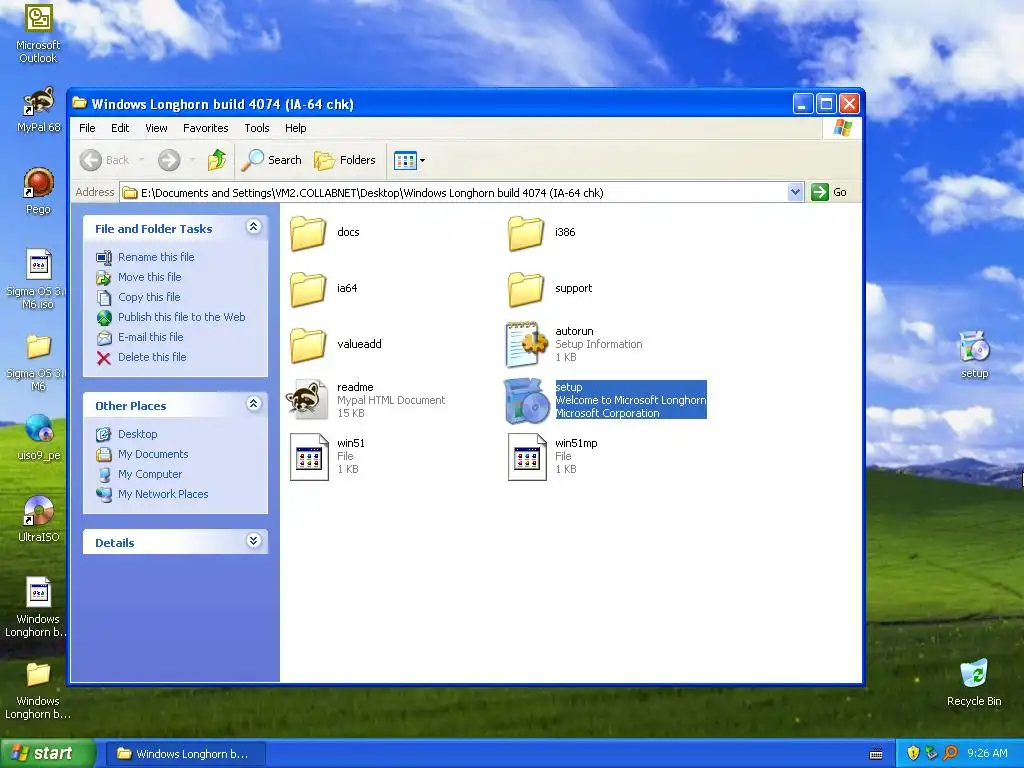The height and width of the screenshot is (768, 1024).
Task: Click E-mail this file link
Action: click(150, 338)
